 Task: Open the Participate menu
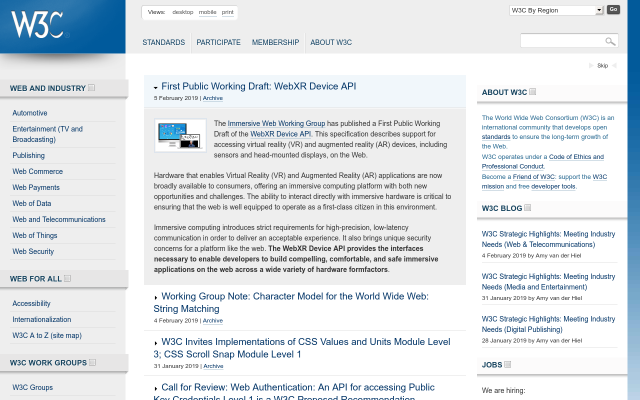pos(218,42)
